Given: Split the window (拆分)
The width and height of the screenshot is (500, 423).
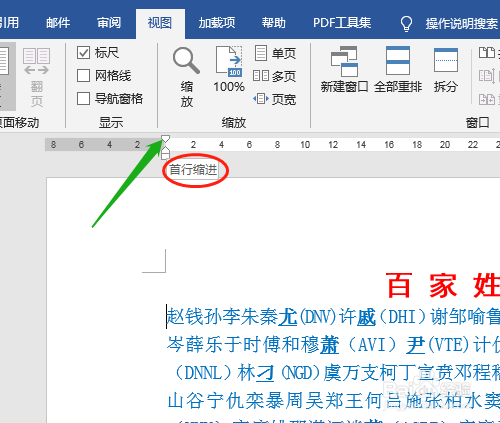Looking at the screenshot, I should click(x=446, y=70).
